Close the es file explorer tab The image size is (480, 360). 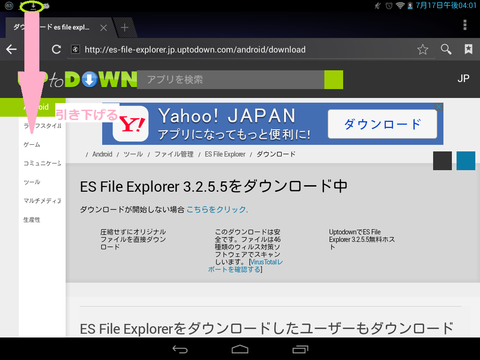[x=104, y=28]
